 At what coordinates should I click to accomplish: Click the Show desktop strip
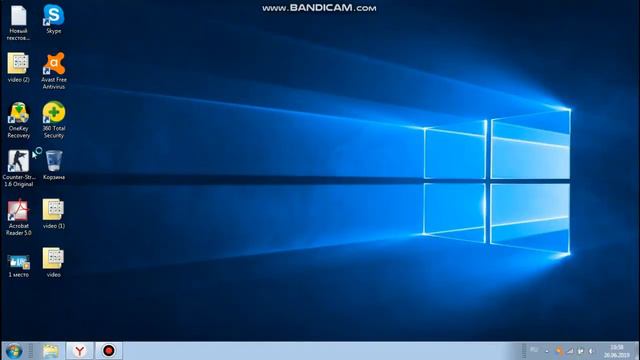tap(636, 351)
